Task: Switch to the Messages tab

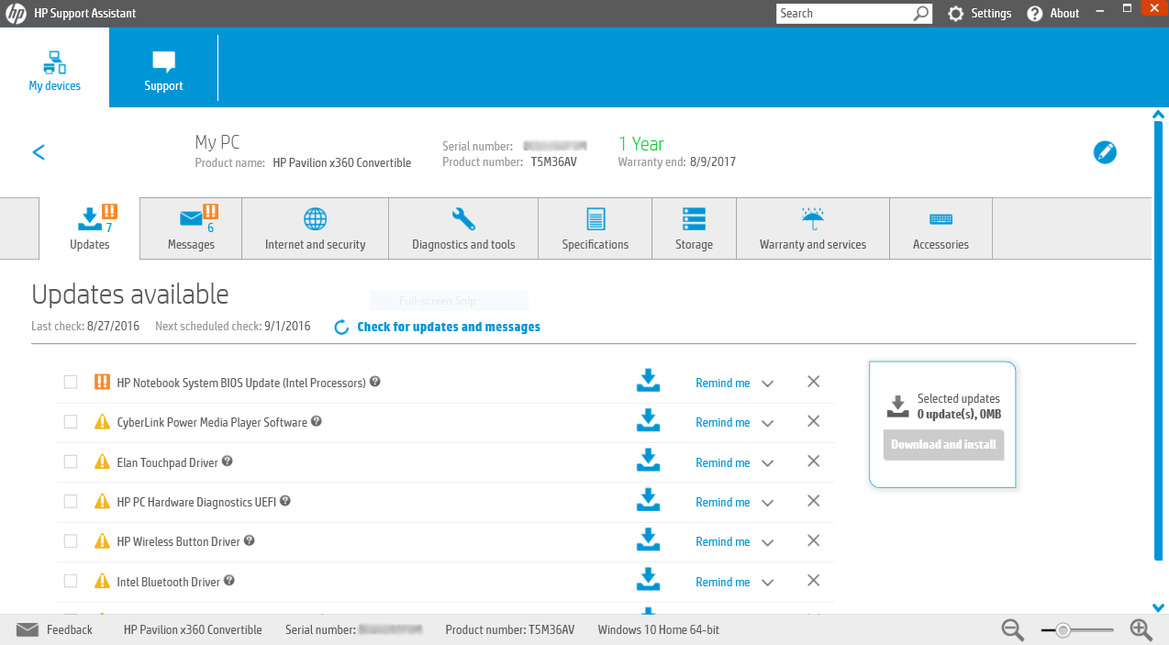Action: (x=191, y=228)
